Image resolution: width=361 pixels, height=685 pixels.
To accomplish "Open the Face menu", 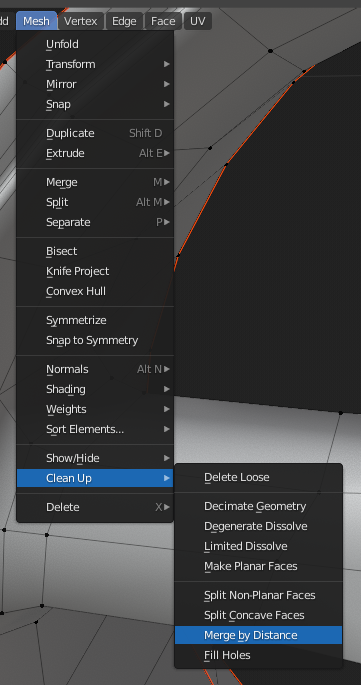I will (x=163, y=21).
